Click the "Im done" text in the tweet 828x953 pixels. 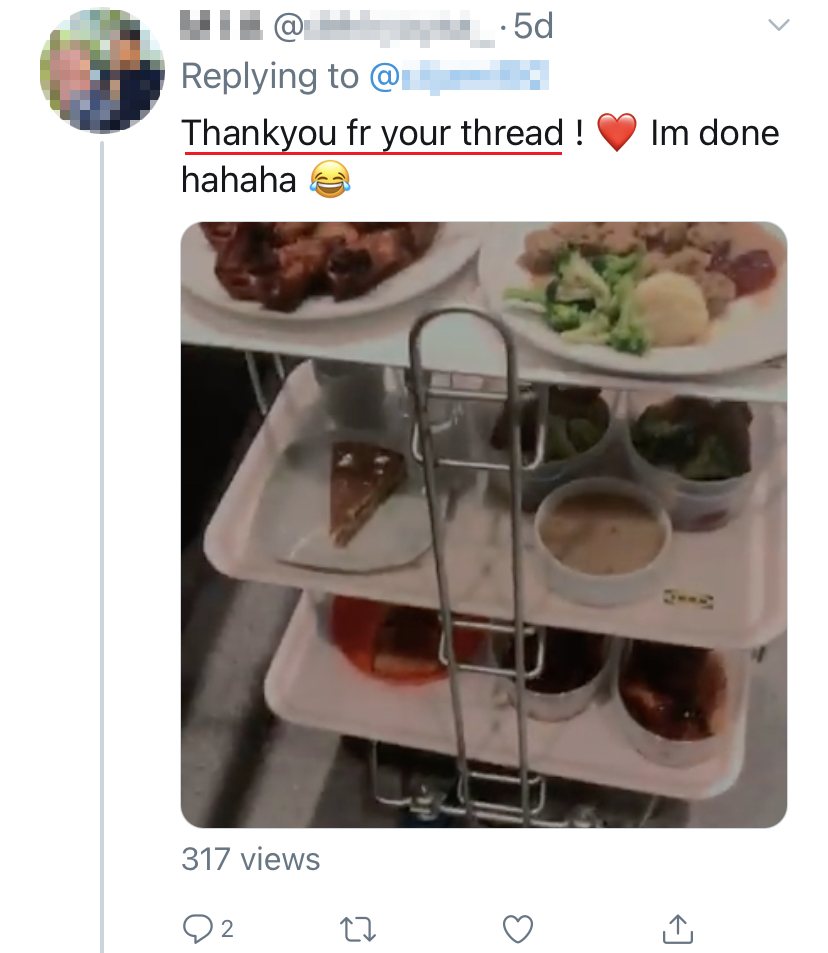point(714,133)
